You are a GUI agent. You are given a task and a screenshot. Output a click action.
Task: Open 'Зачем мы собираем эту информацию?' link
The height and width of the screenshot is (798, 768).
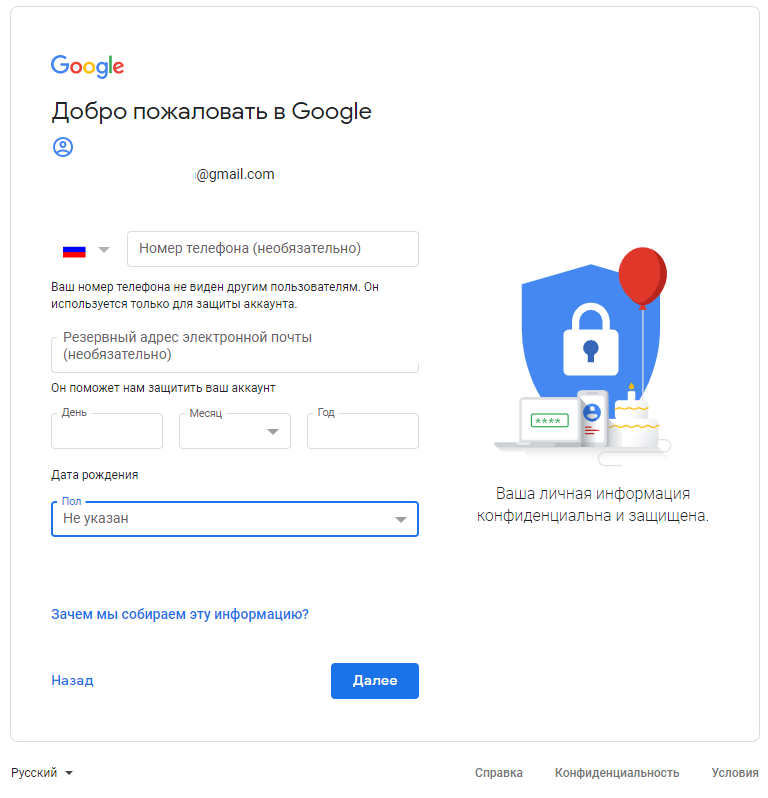180,614
